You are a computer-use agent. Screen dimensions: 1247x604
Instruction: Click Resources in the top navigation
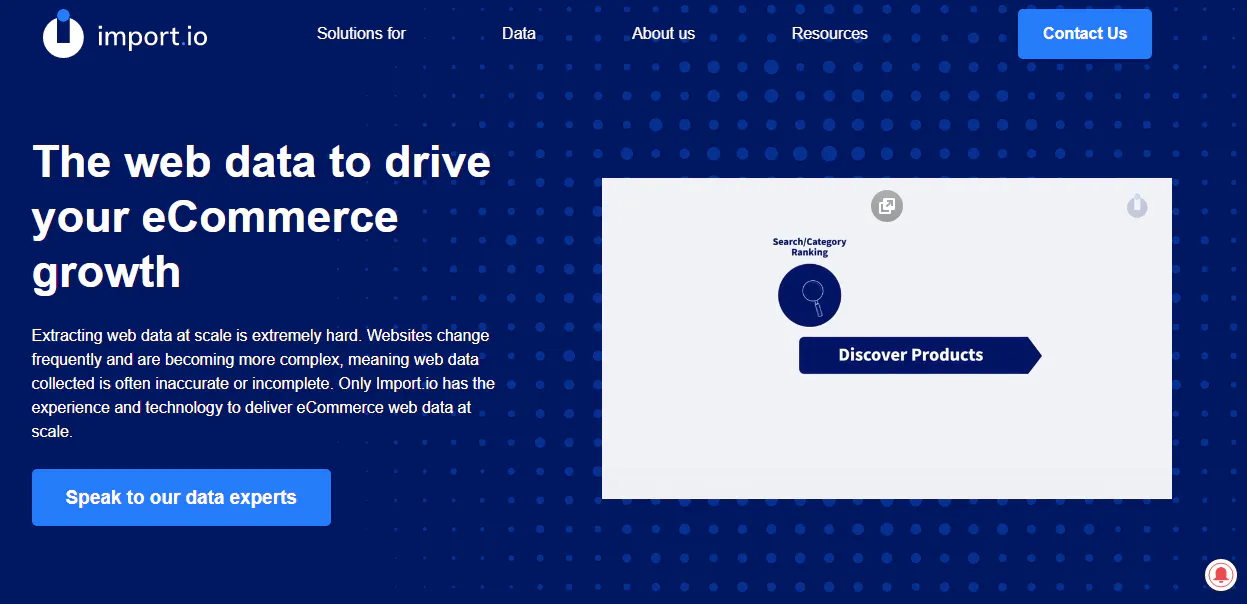tap(829, 33)
